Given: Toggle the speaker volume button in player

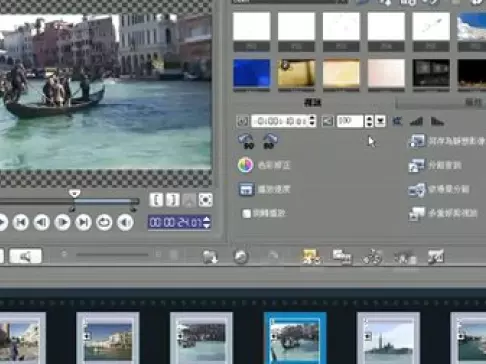Looking at the screenshot, I should [125, 222].
